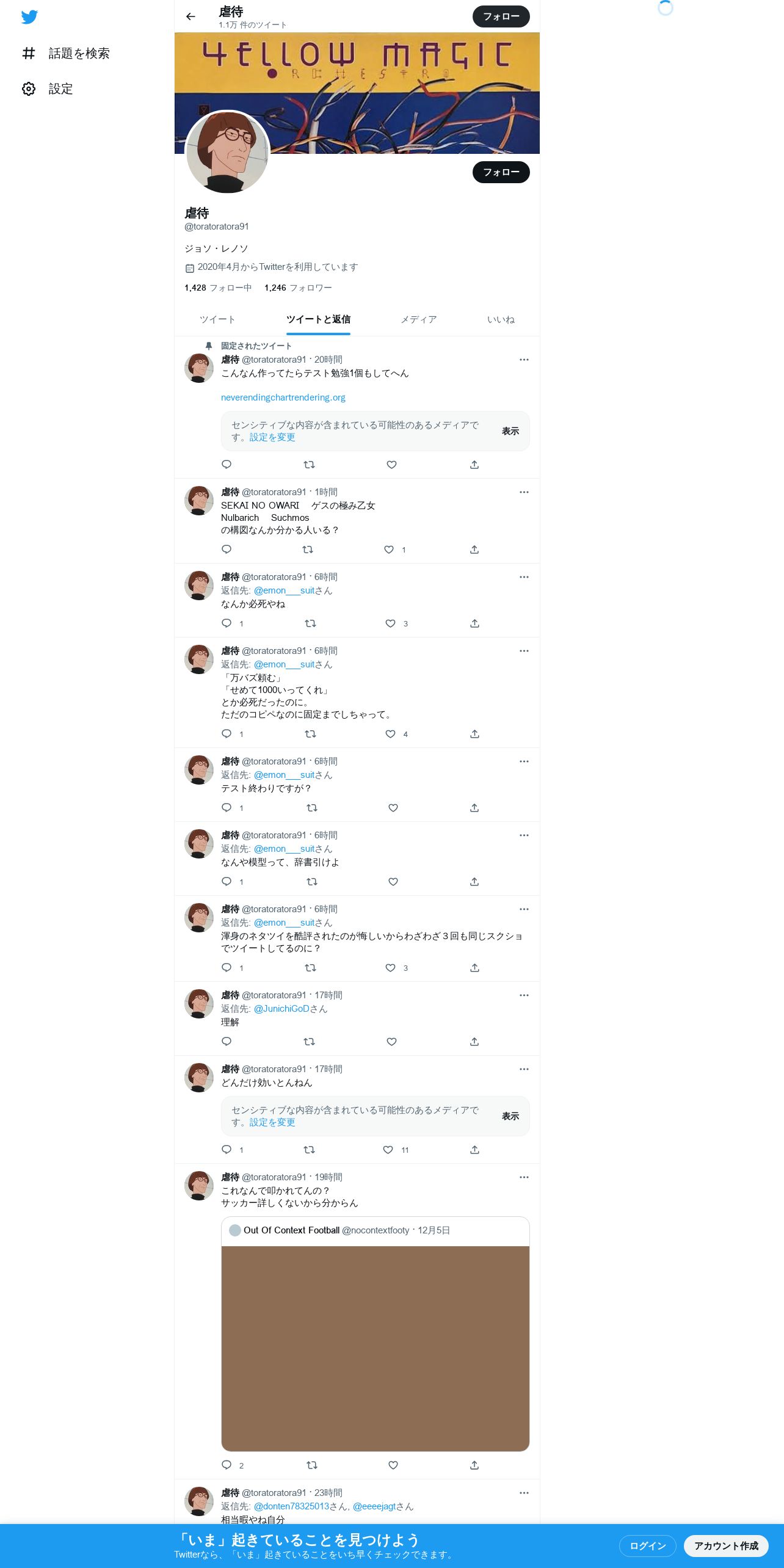Image resolution: width=784 pixels, height=1568 pixels.
Task: Show sensitive media in the pinned tweet
Action: click(510, 431)
